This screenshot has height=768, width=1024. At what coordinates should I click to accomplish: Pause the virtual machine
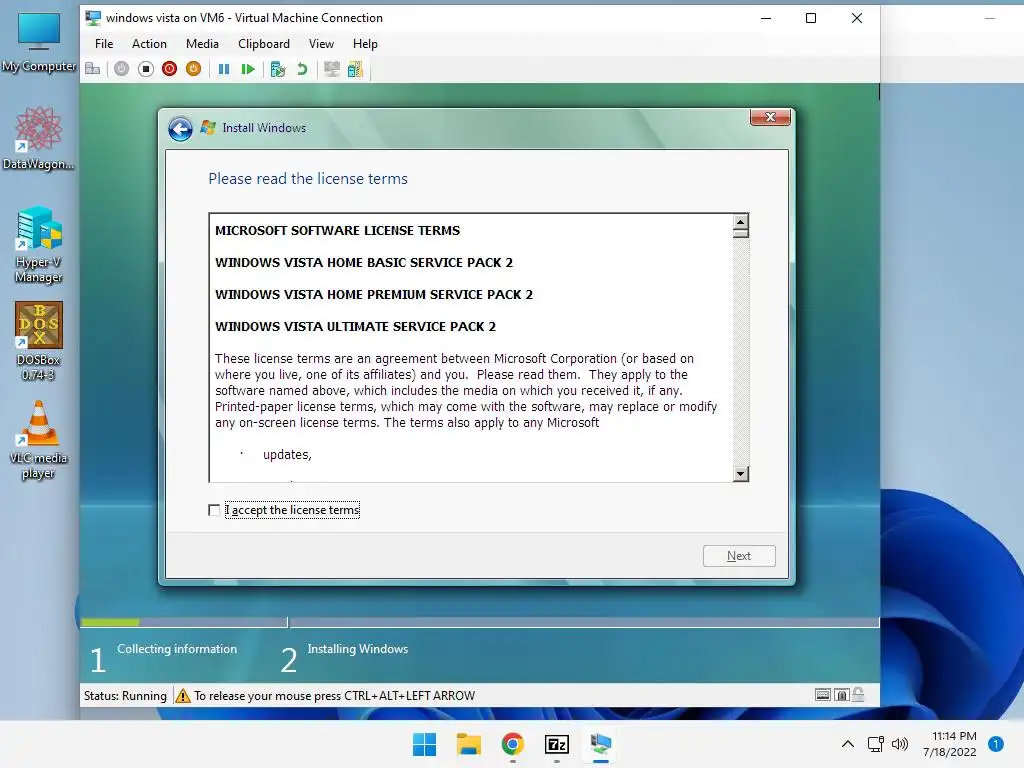point(223,69)
